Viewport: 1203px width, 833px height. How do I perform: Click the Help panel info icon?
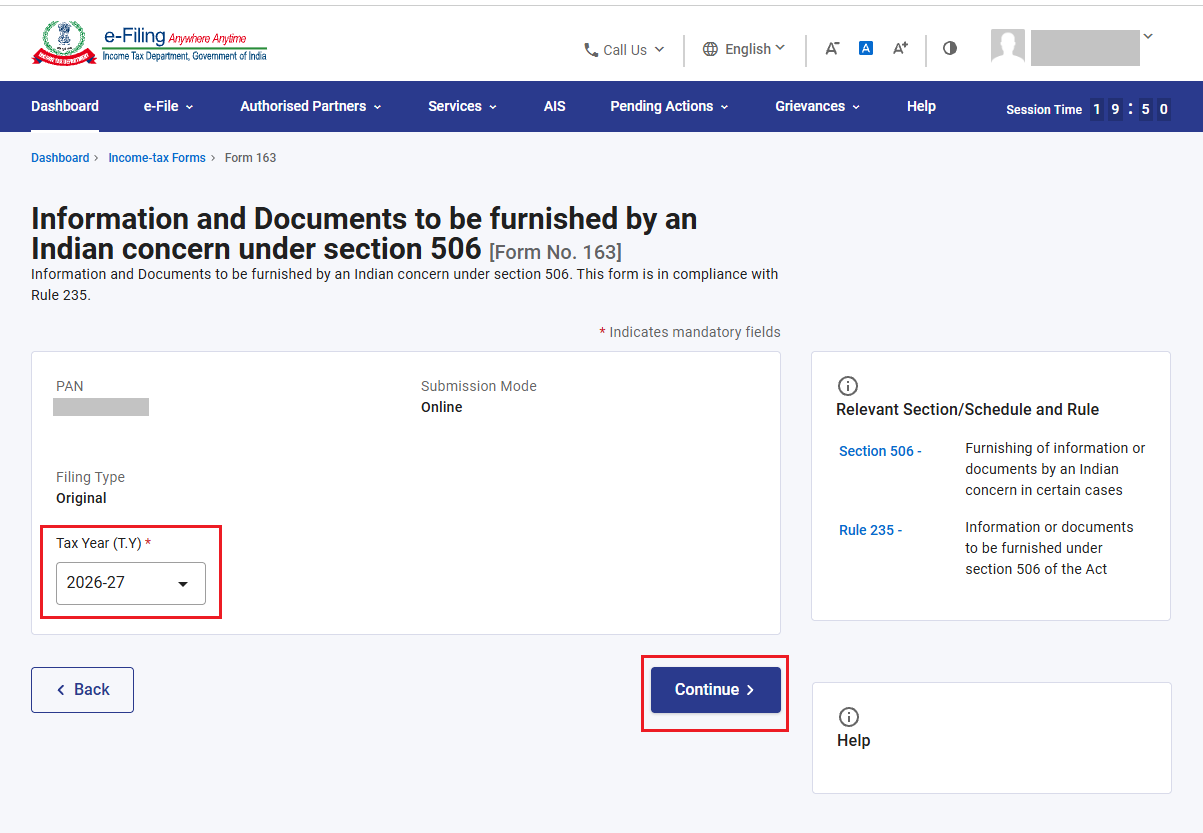point(848,717)
